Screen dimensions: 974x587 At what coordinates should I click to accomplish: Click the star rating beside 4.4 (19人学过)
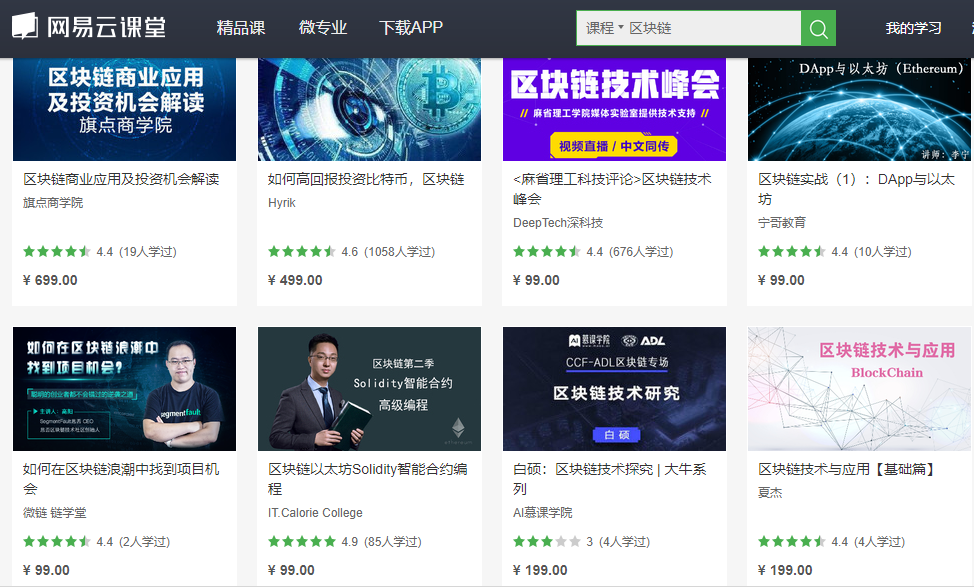pos(57,252)
